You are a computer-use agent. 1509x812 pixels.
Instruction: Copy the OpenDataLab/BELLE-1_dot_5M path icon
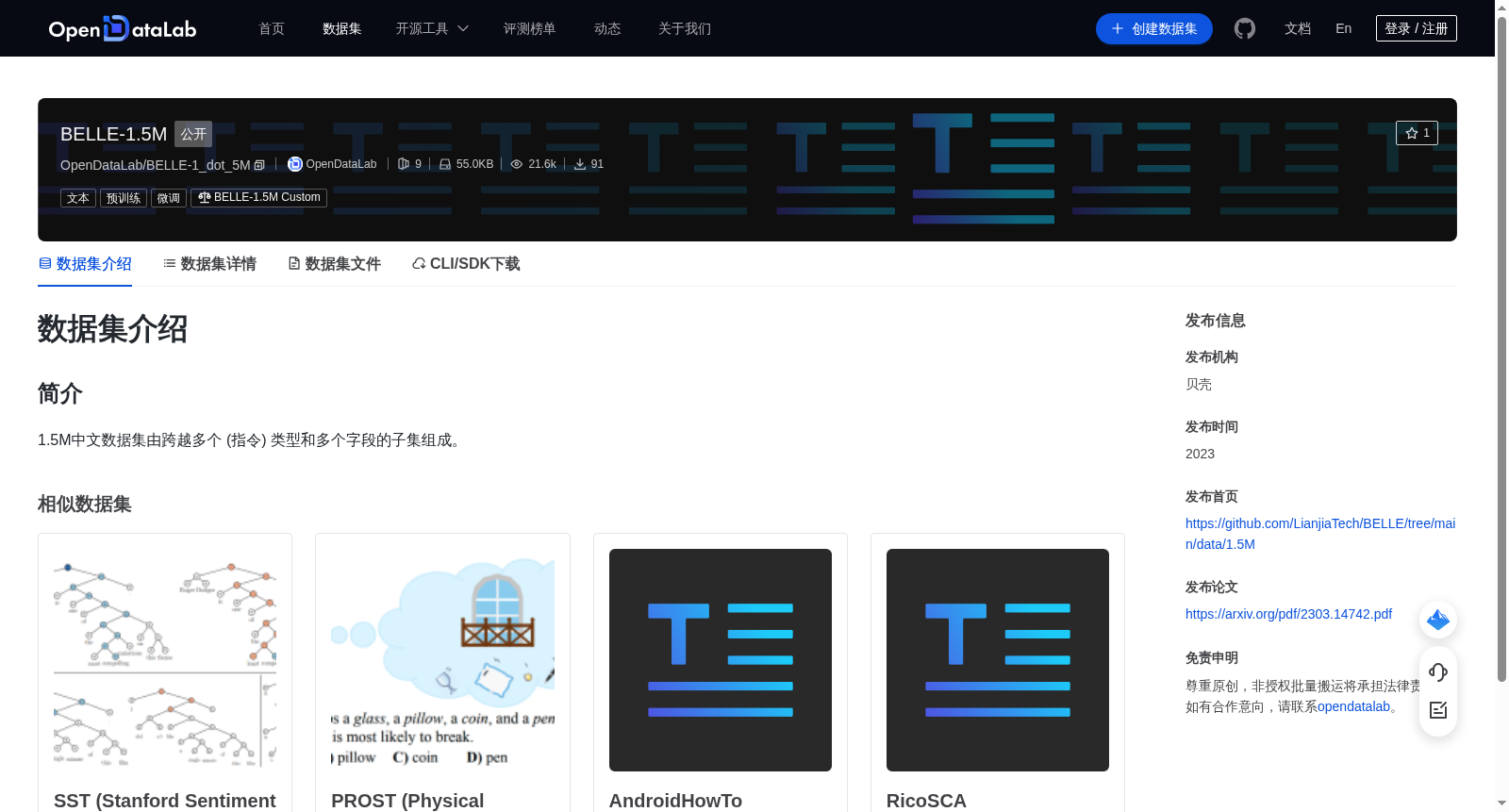point(259,165)
